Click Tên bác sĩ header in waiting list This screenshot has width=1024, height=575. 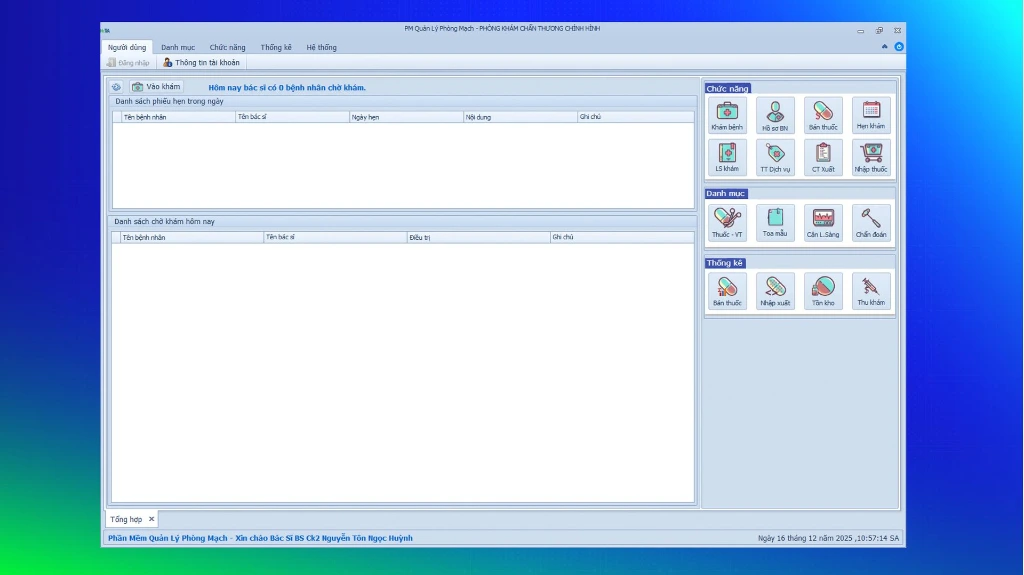[335, 237]
